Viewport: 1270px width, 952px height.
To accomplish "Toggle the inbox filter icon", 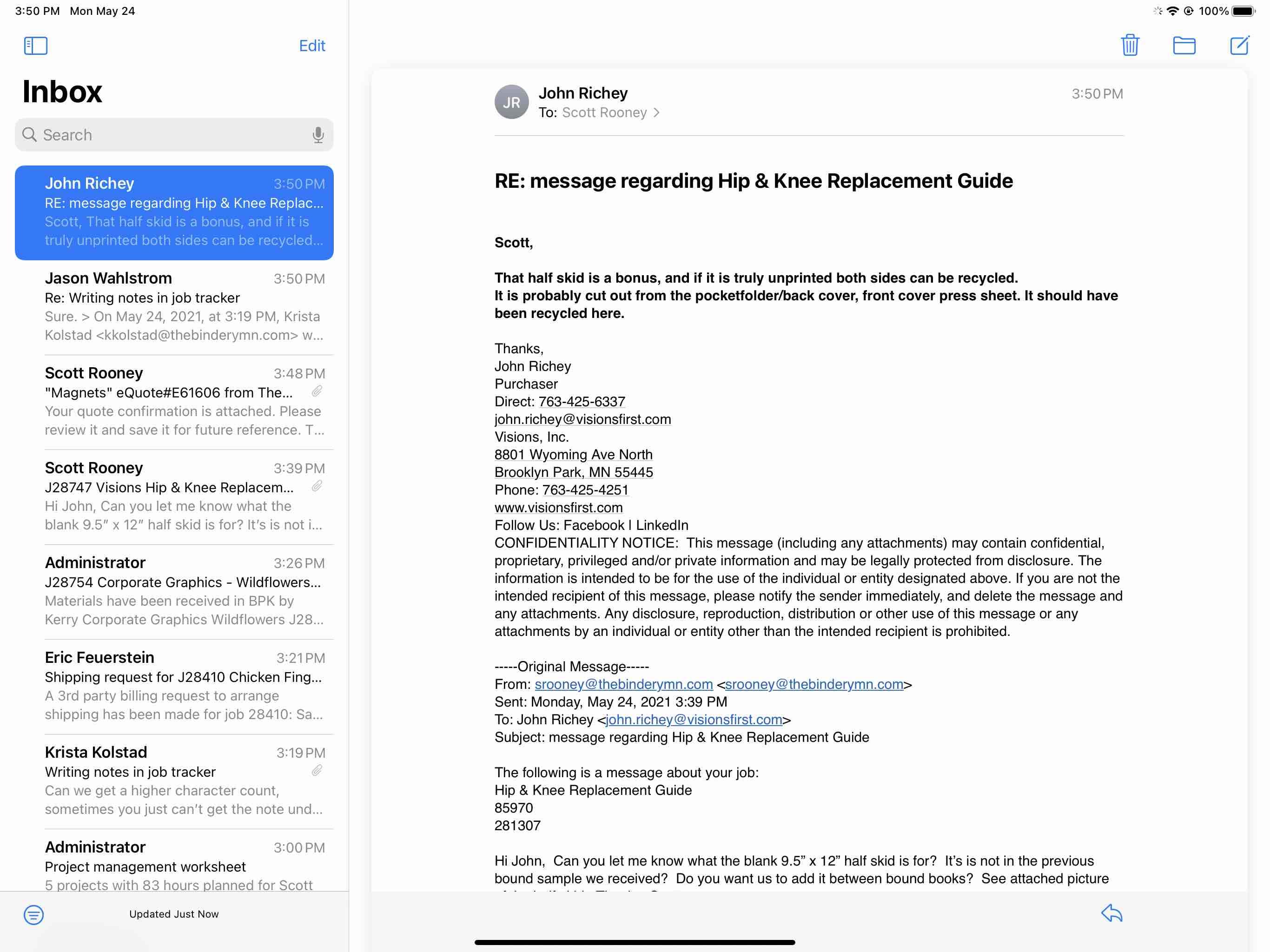I will pos(33,914).
